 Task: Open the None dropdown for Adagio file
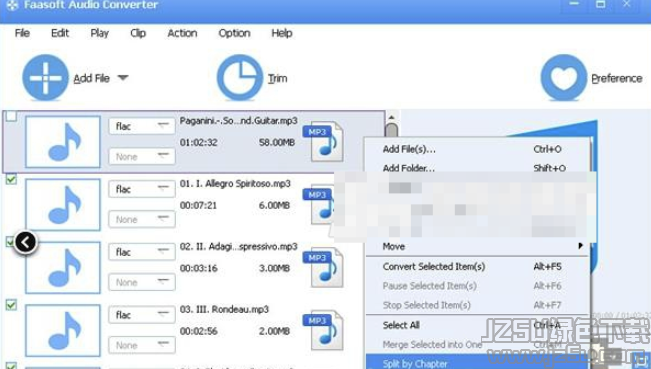[x=142, y=282]
